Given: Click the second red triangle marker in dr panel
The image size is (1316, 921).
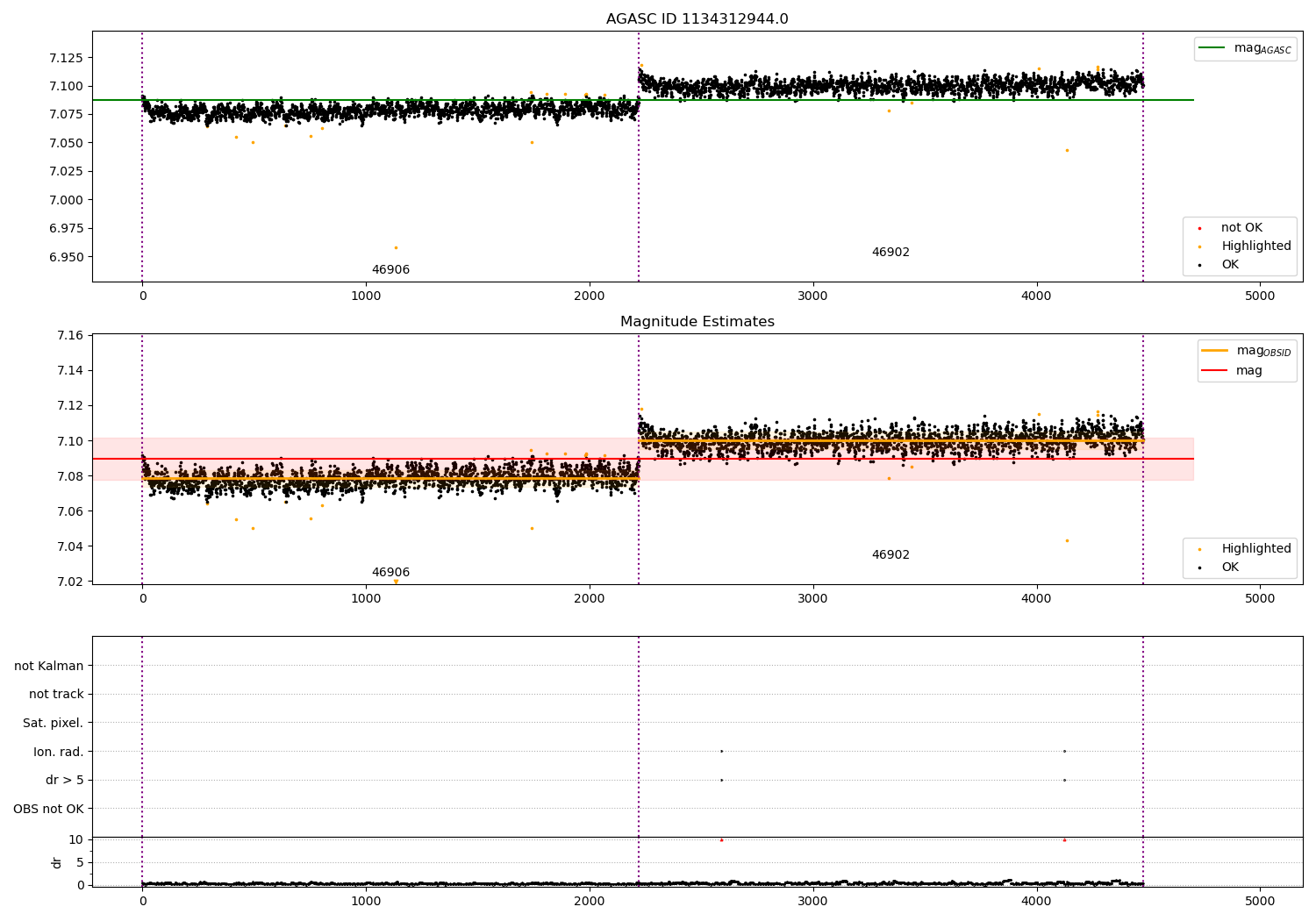Looking at the screenshot, I should tap(1064, 839).
